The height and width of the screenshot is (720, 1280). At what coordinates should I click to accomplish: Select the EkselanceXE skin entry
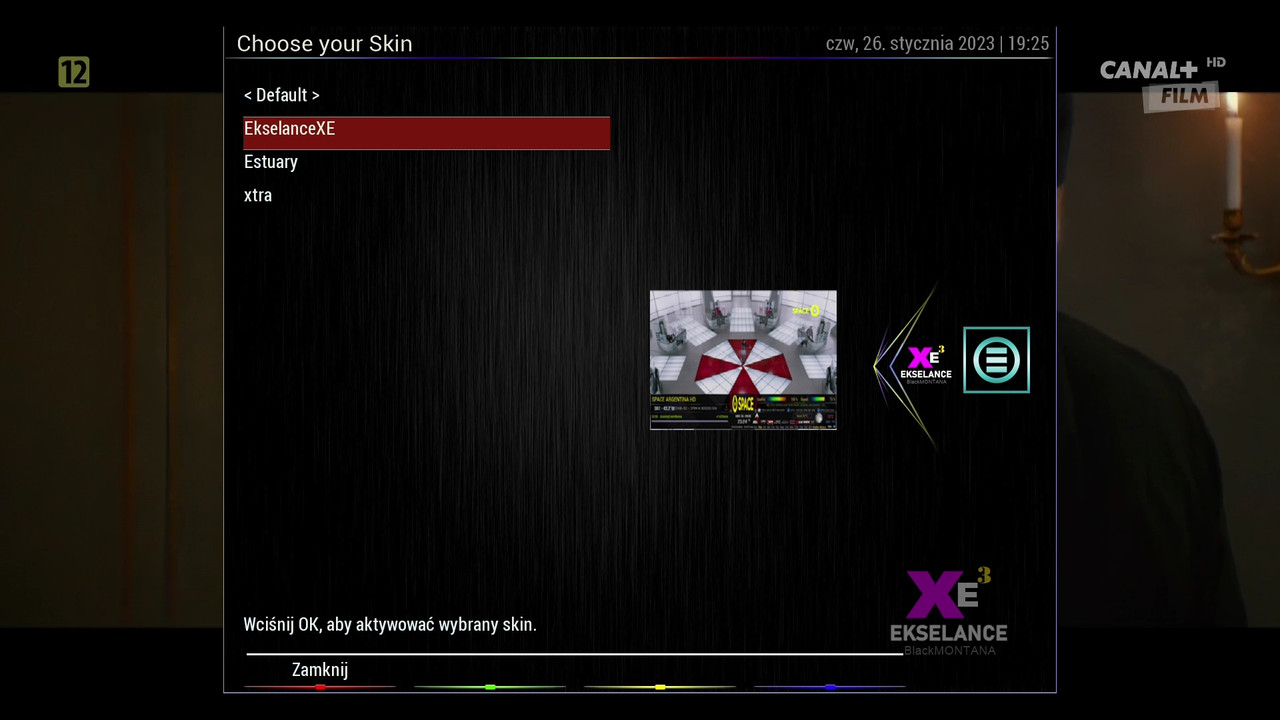pos(426,132)
